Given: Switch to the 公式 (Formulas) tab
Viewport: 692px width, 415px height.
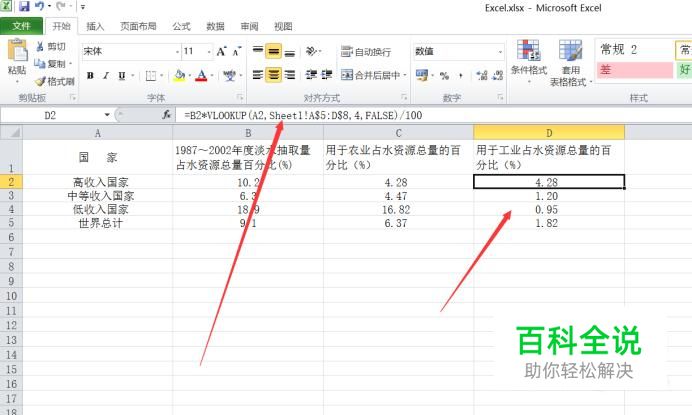Looking at the screenshot, I should coord(181,26).
